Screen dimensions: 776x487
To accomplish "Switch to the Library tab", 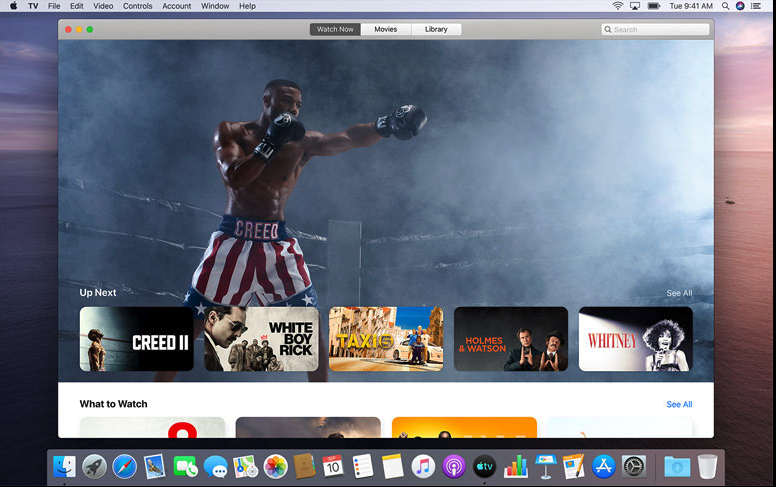I will (x=436, y=29).
